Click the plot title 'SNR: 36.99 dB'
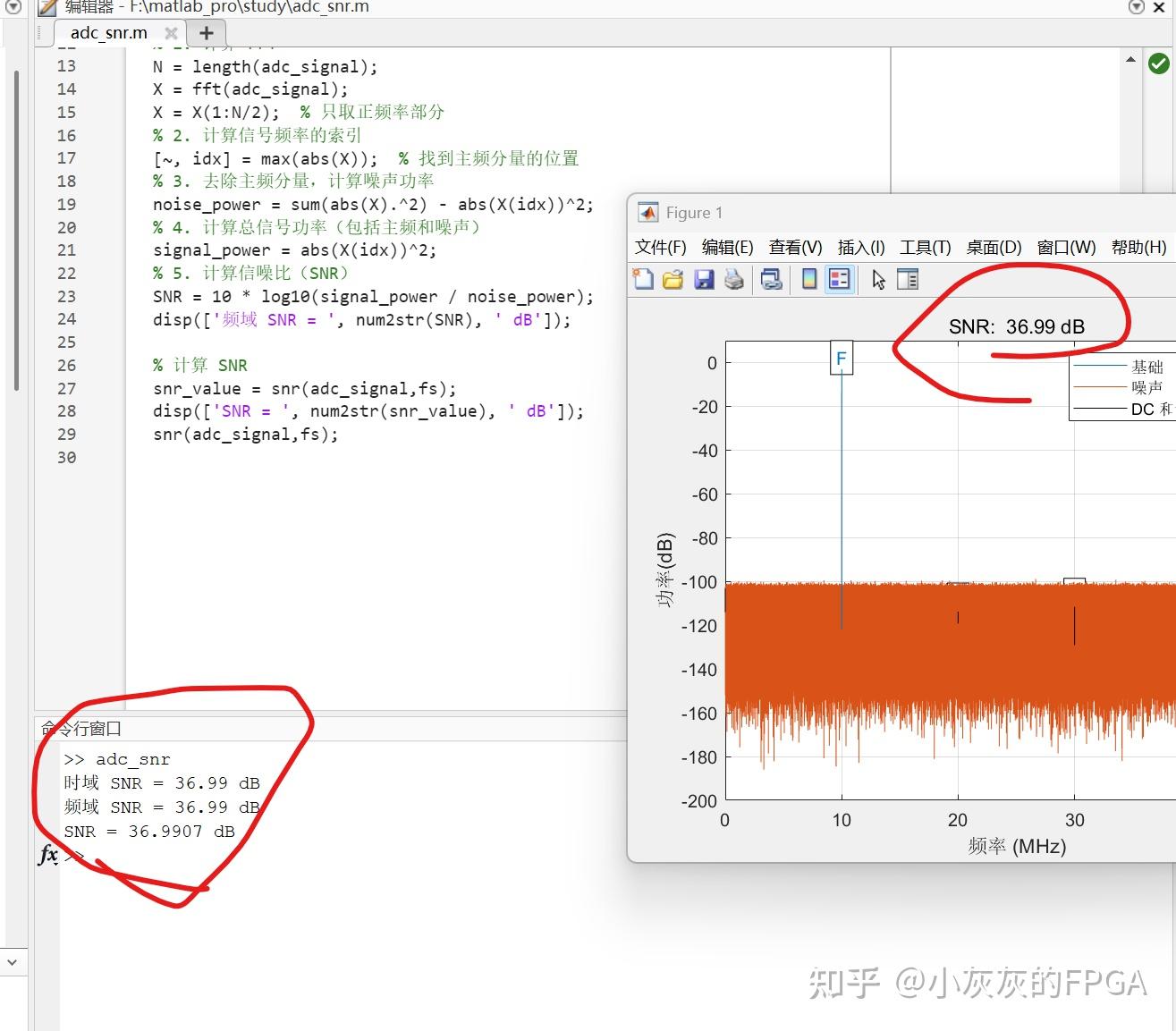This screenshot has width=1176, height=1031. click(1017, 326)
